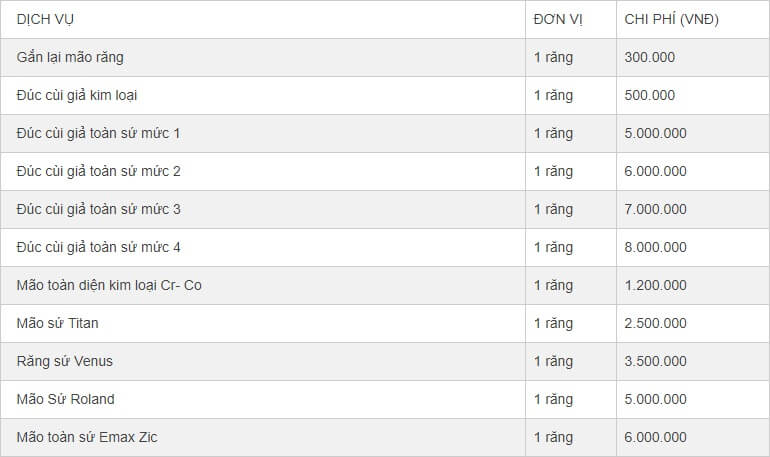Click Đúc cùi giả toàn sứ mức 2
This screenshot has height=457, width=770.
[98, 171]
